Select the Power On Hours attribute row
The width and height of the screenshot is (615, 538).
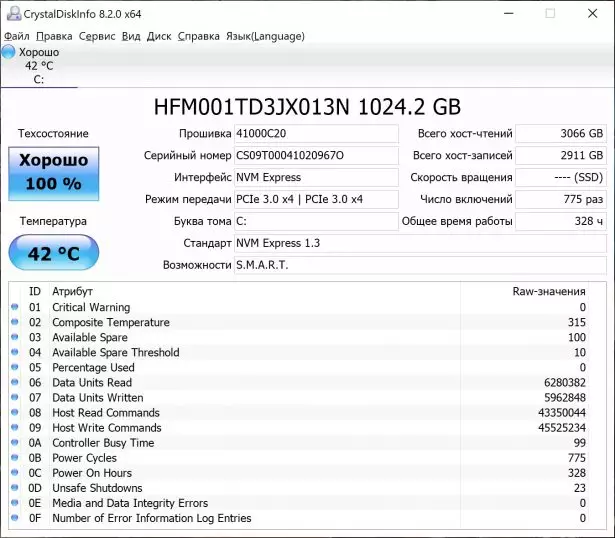click(300, 473)
